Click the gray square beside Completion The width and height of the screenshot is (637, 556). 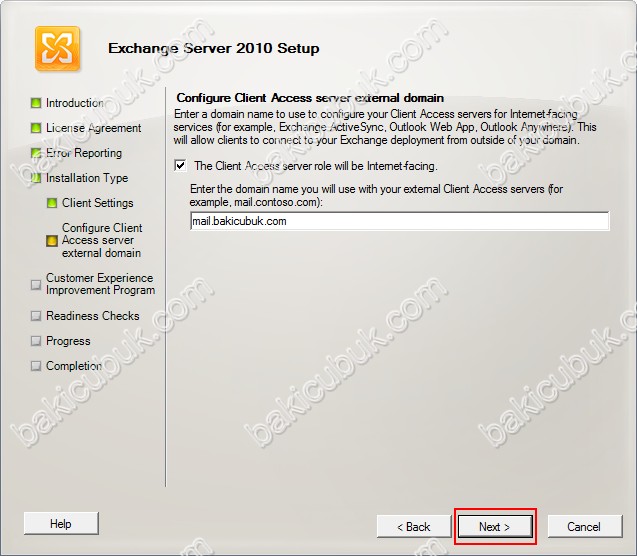(x=36, y=366)
